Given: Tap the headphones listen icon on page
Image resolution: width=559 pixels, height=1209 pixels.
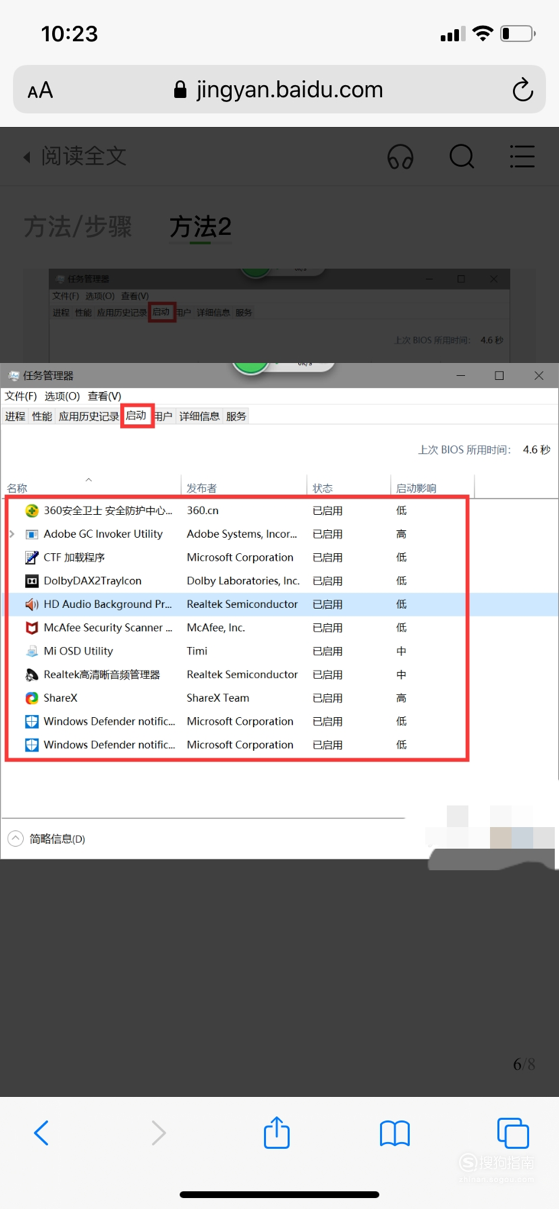Looking at the screenshot, I should 401,157.
